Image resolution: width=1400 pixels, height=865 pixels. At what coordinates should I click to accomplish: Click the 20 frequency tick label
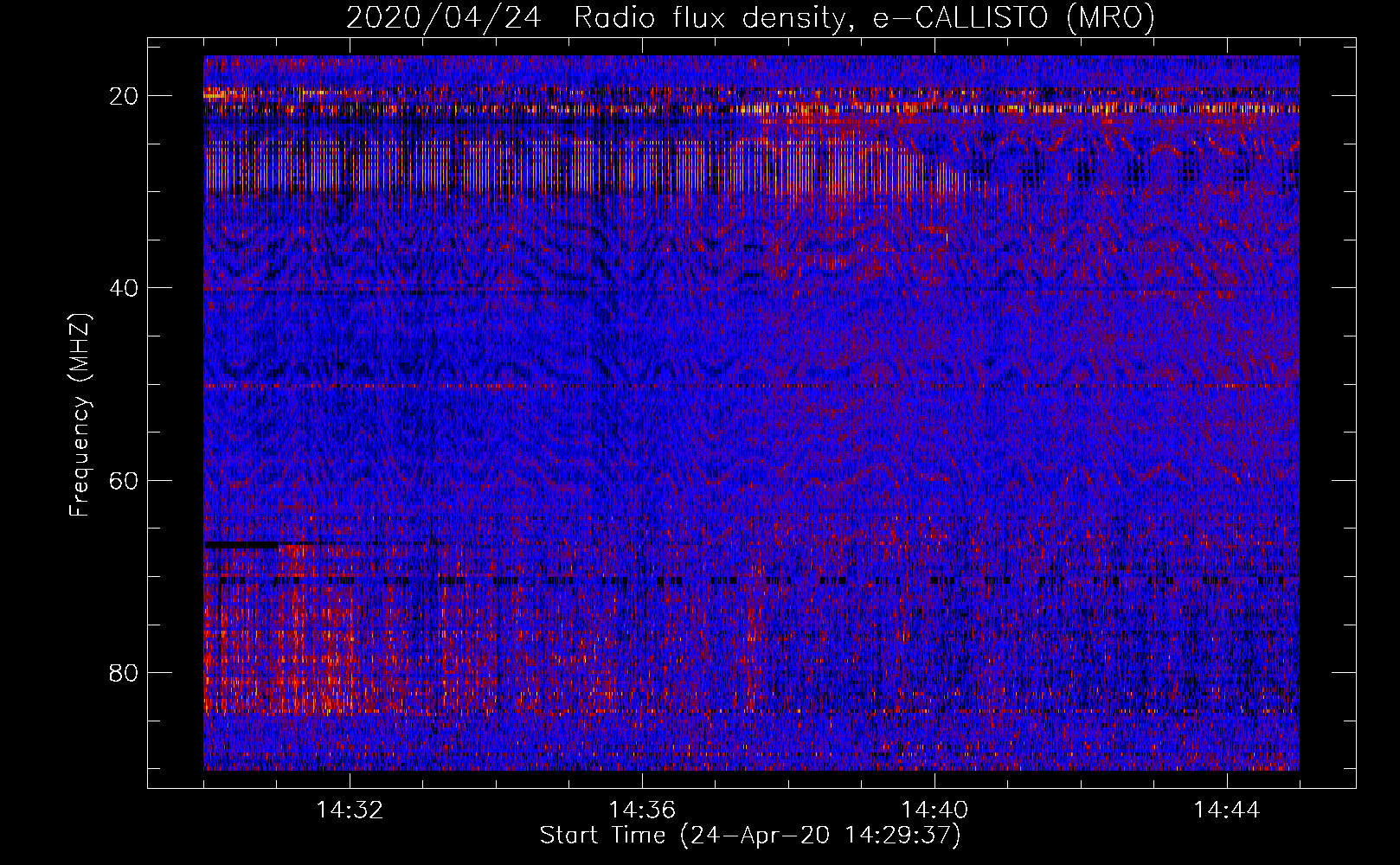click(125, 96)
